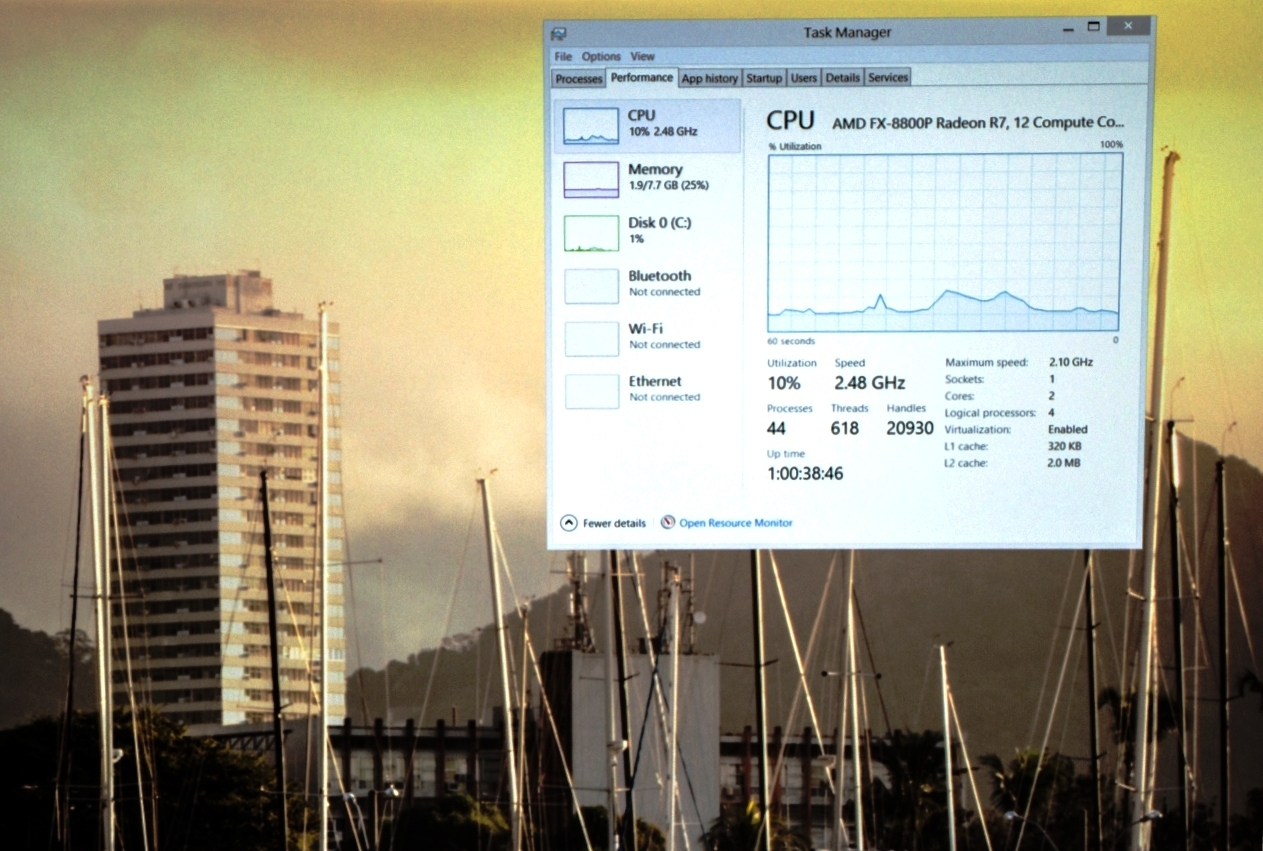The image size is (1263, 851).
Task: Click the processes count 44
Action: point(776,428)
